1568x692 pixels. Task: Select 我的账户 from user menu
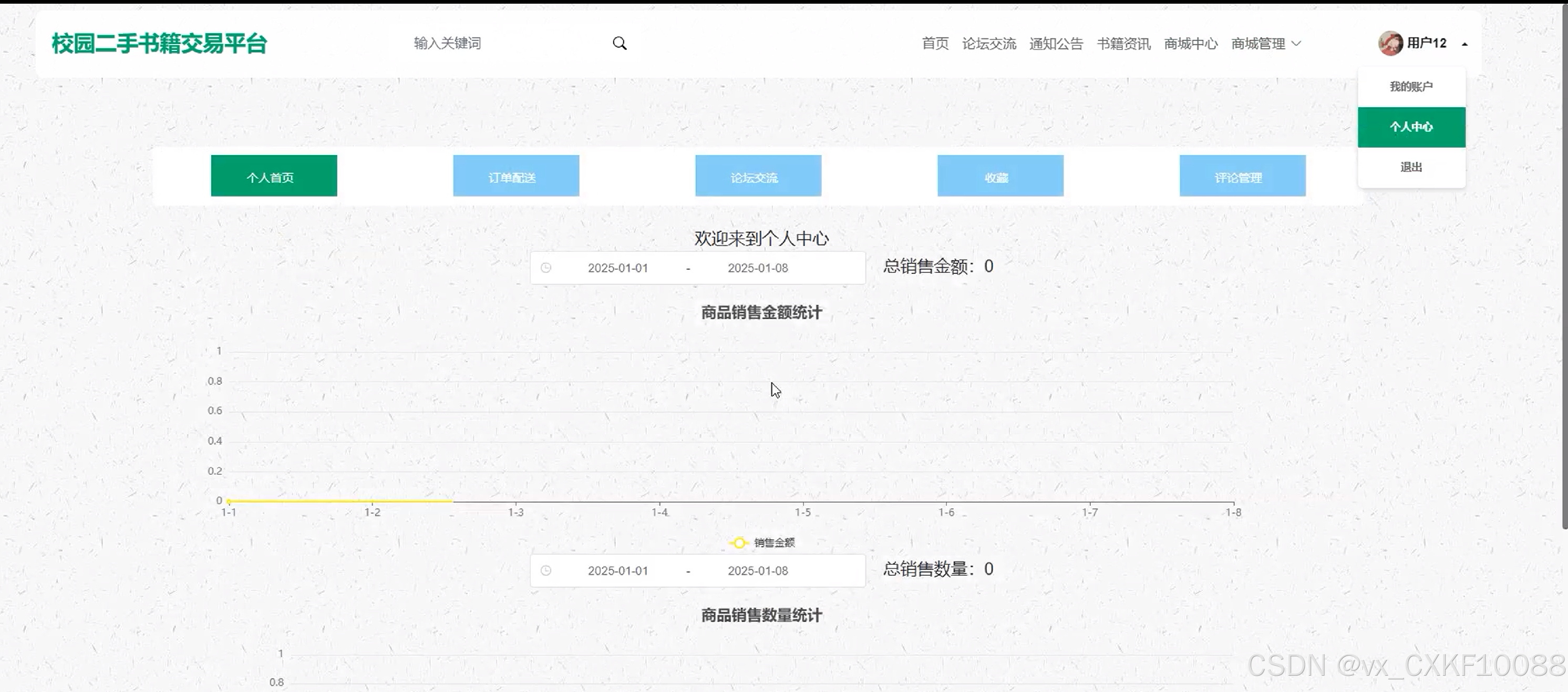click(1410, 86)
